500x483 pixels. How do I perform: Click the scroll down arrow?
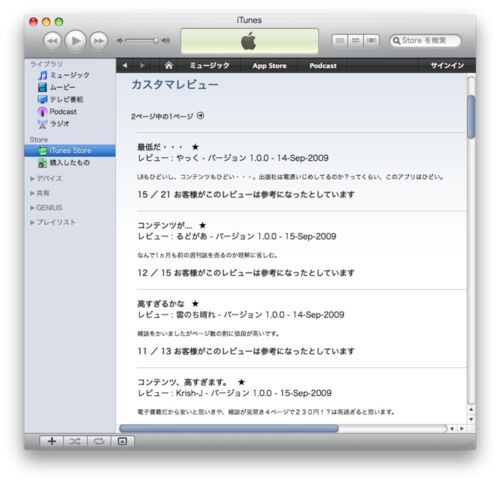coord(471,419)
